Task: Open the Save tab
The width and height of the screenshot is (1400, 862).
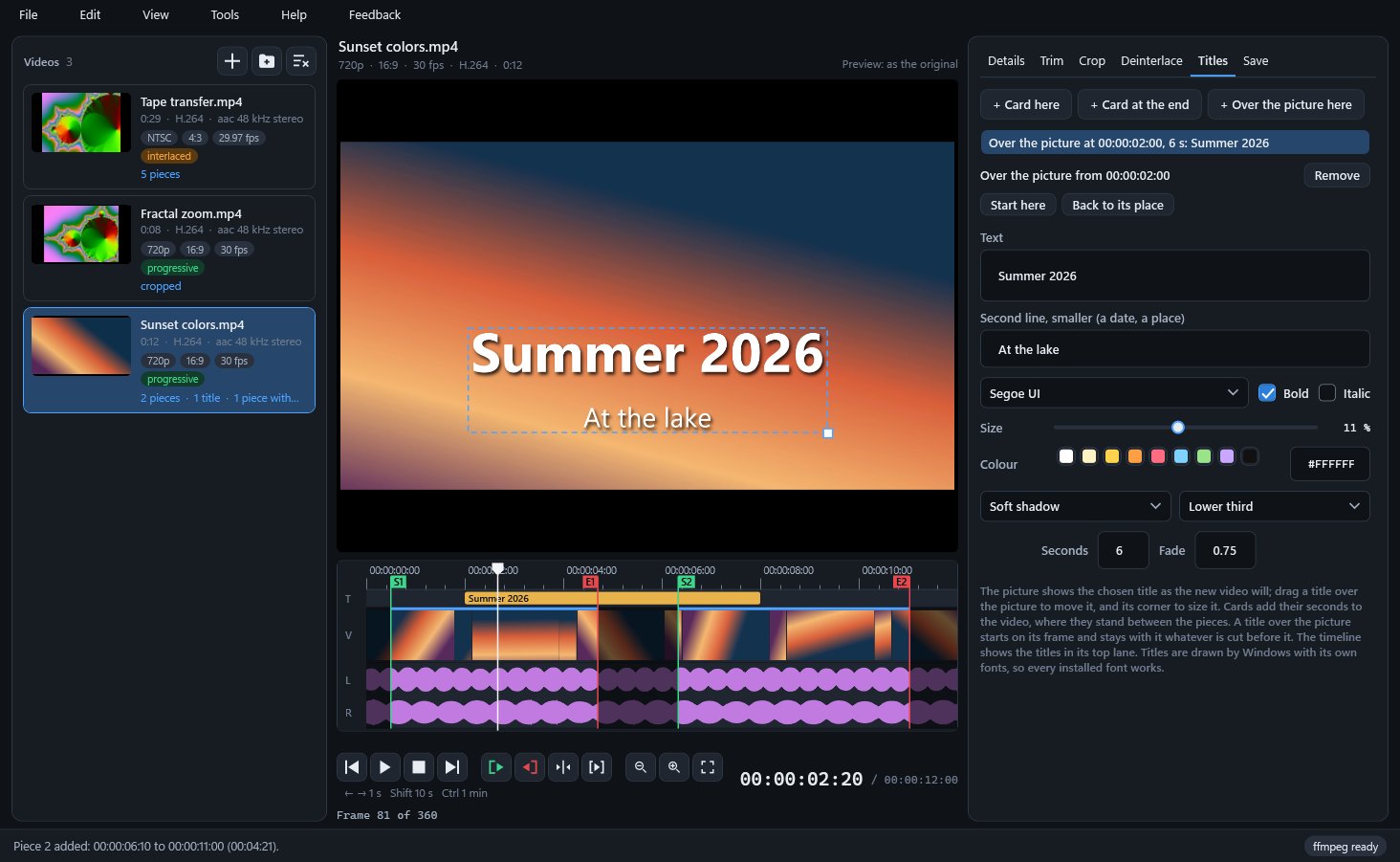Action: [x=1256, y=60]
